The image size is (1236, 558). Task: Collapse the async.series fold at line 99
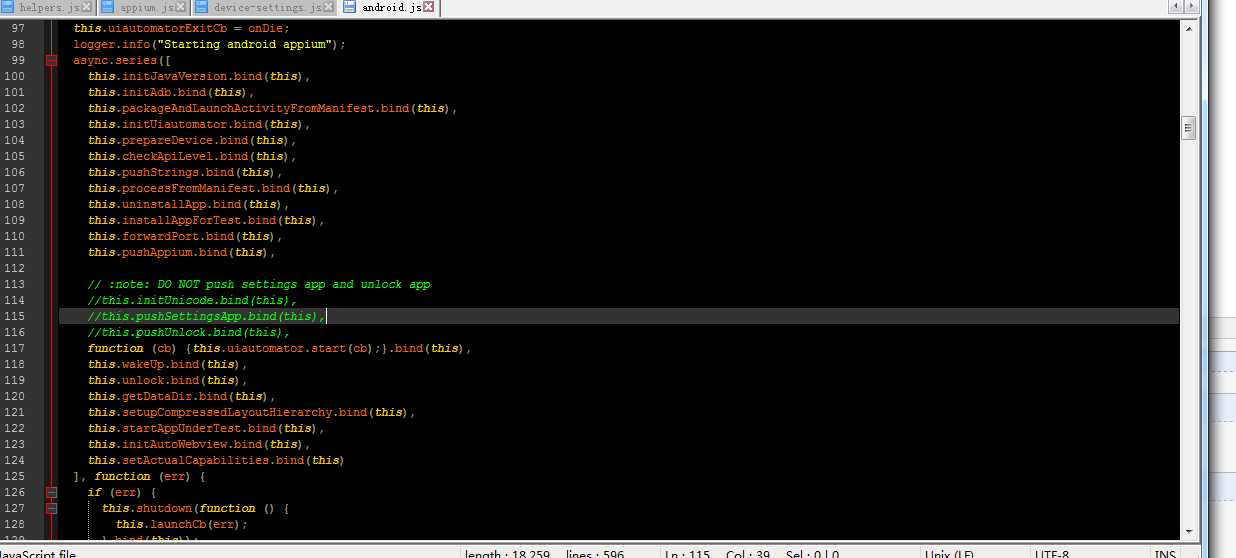coord(51,60)
